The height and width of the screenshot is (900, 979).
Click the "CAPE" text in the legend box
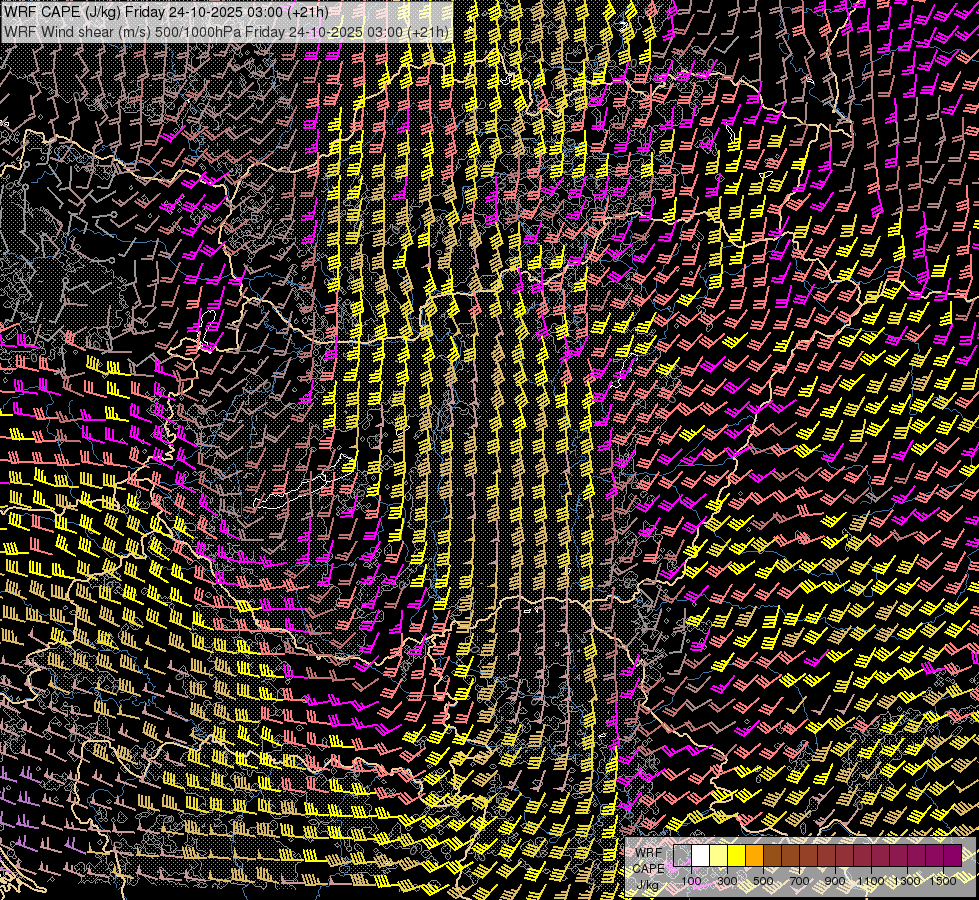pyautogui.click(x=648, y=868)
